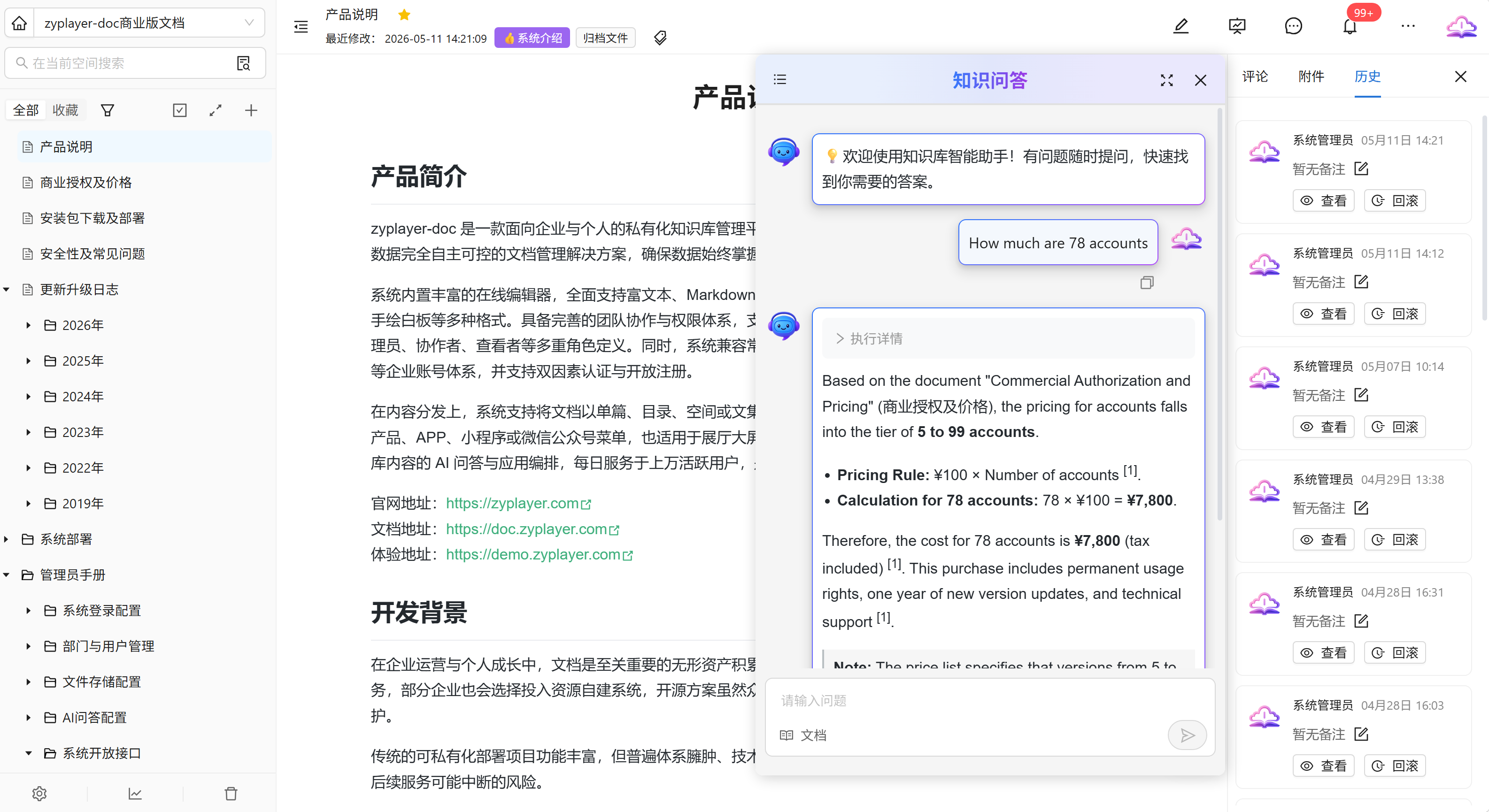Roll back to the 04月28日 16:31 version
The width and height of the screenshot is (1489, 812).
(x=1395, y=652)
